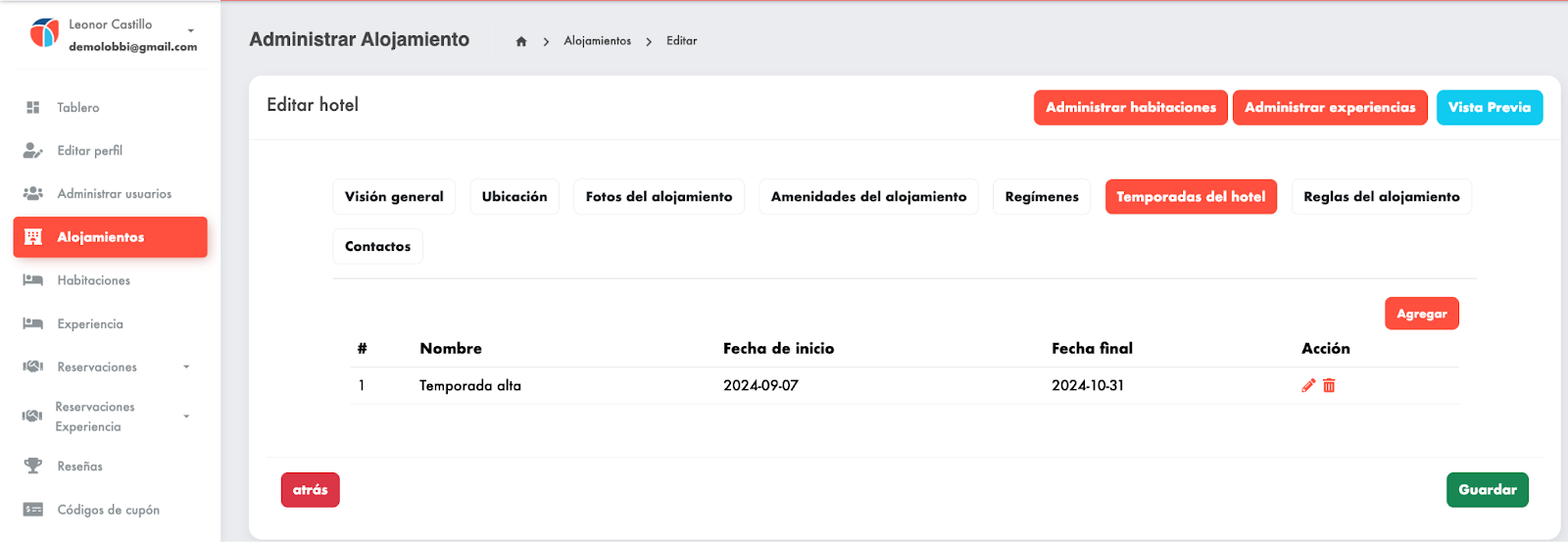The width and height of the screenshot is (1568, 542).
Task: Click the Nombre column header
Action: pyautogui.click(x=451, y=348)
